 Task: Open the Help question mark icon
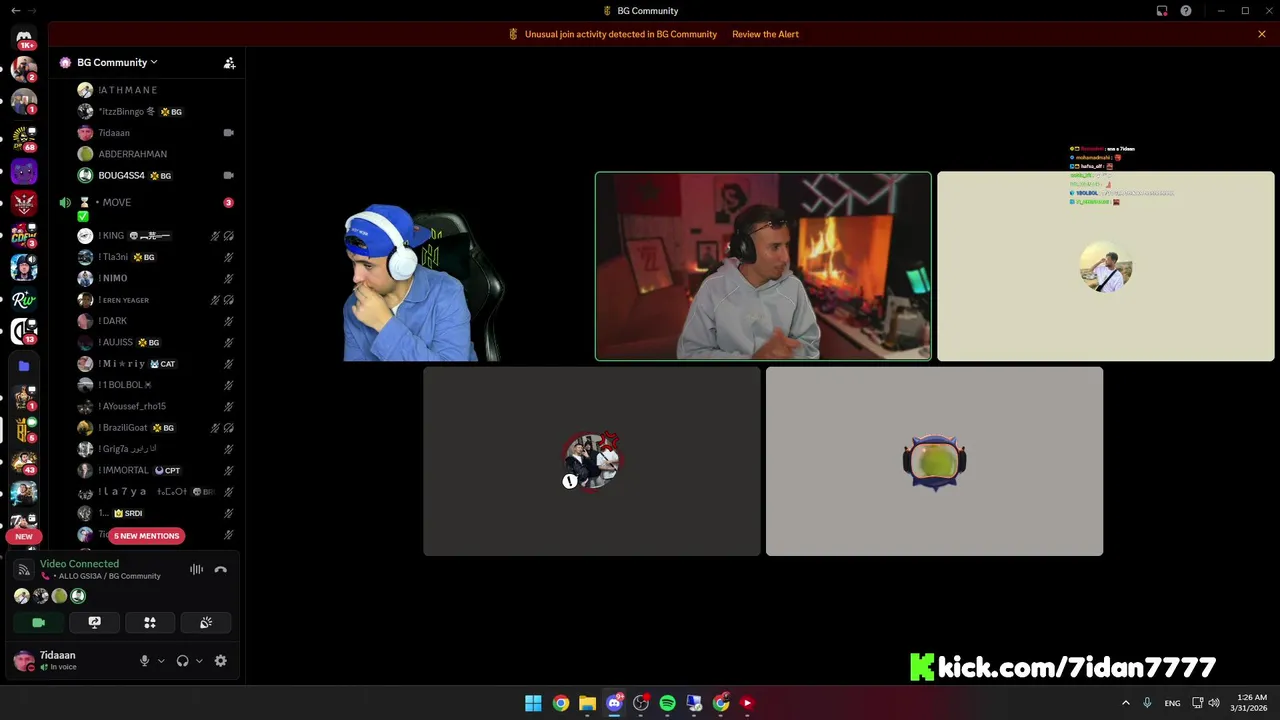(1186, 11)
